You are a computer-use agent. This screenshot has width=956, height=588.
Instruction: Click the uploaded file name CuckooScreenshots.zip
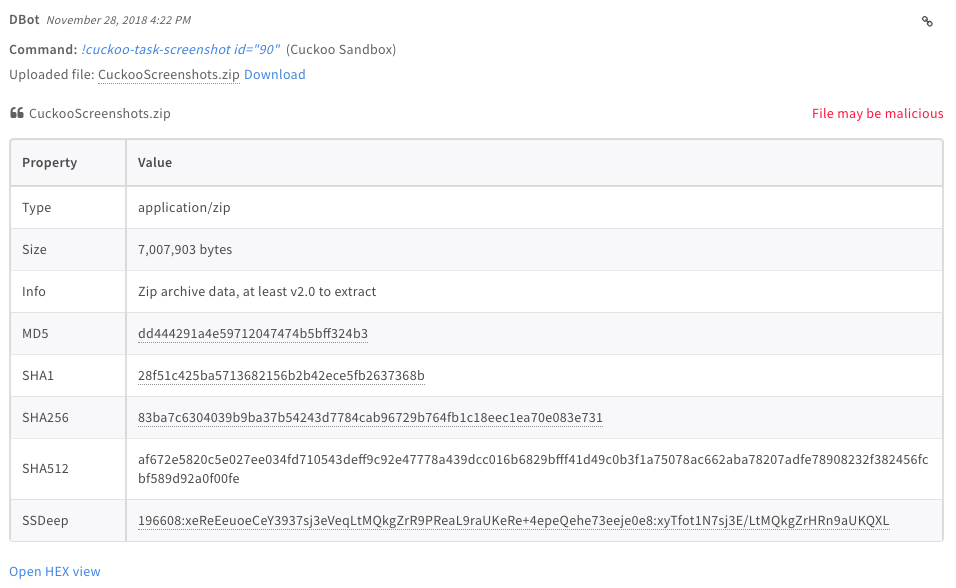pyautogui.click(x=168, y=75)
